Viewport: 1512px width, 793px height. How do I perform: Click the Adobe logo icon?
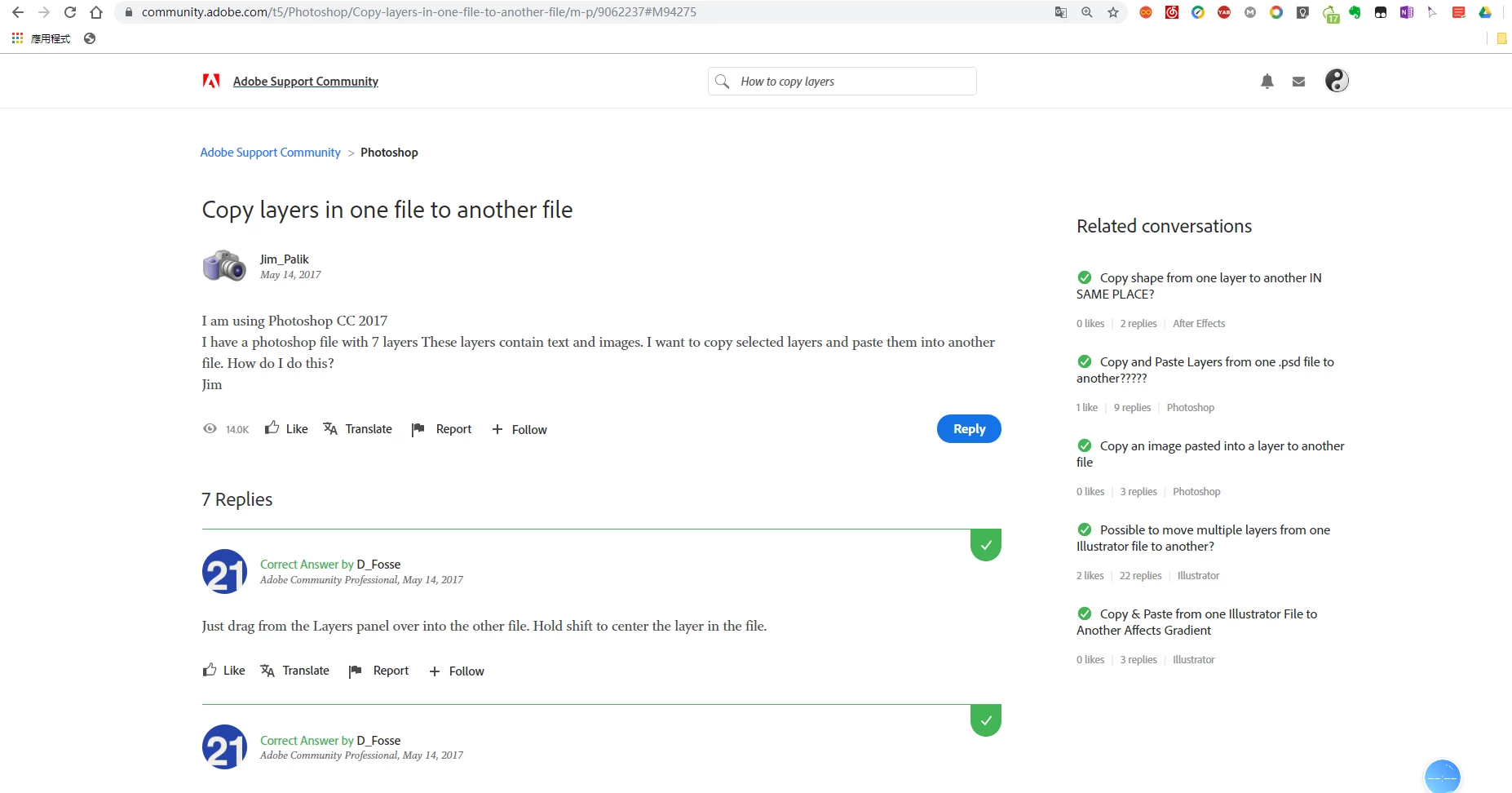coord(211,81)
